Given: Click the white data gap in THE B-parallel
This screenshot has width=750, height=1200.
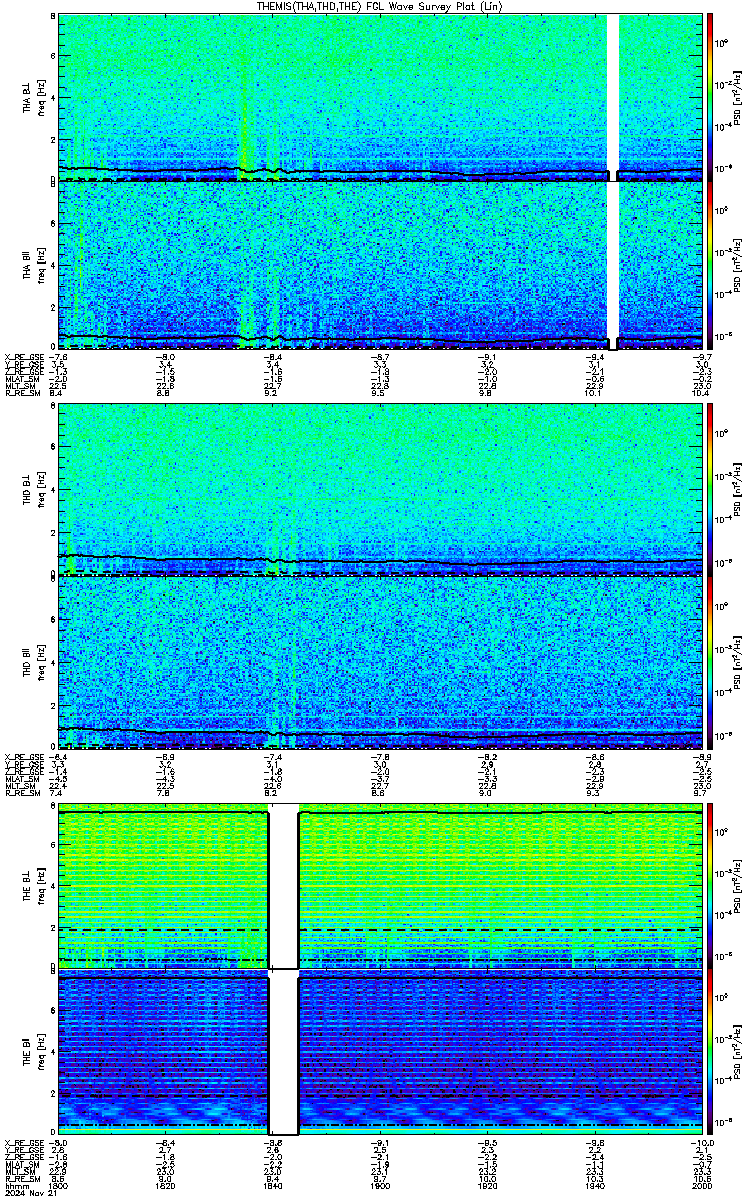Looking at the screenshot, I should coord(285,1054).
